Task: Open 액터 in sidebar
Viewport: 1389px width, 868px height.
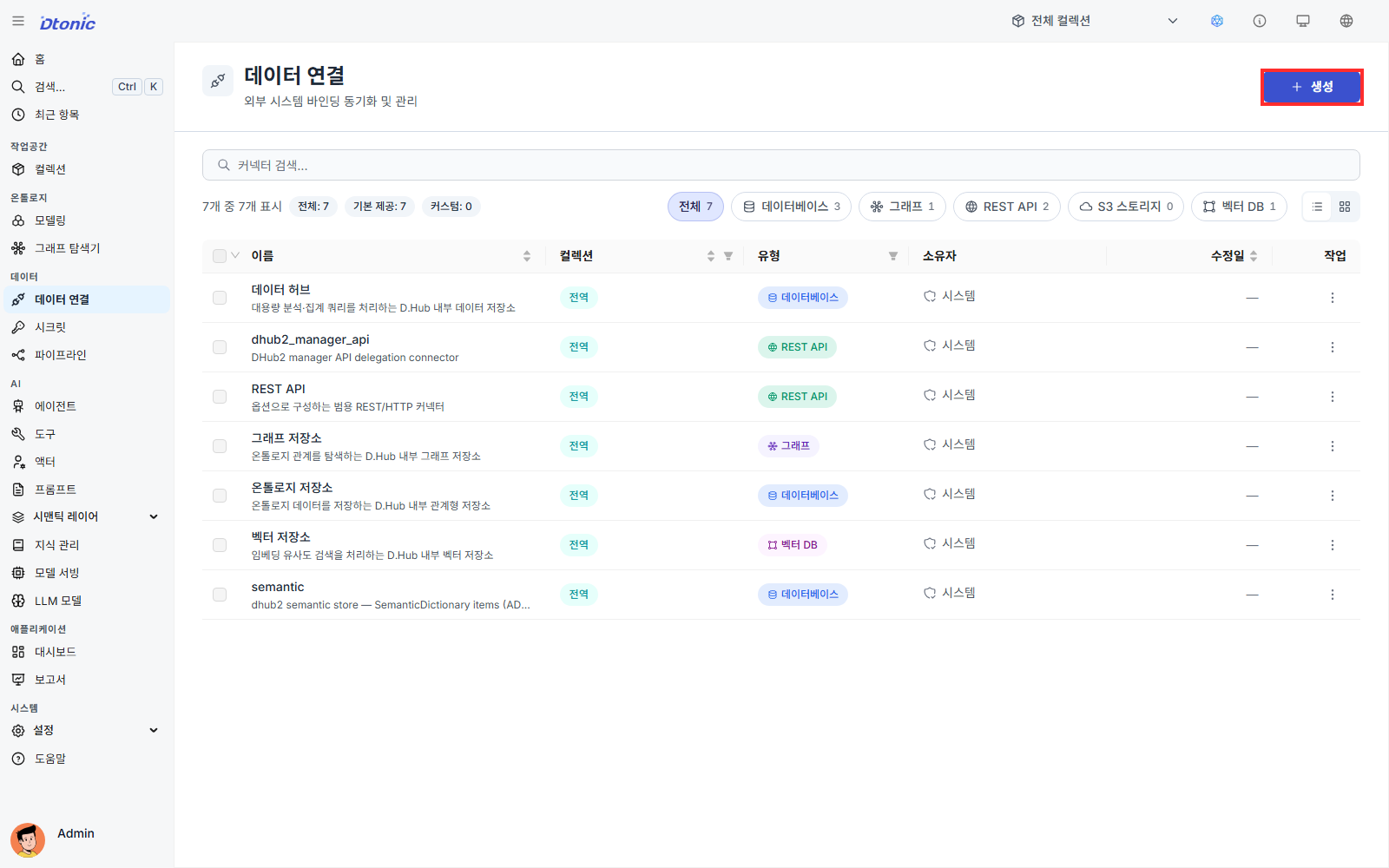Action: 87,462
